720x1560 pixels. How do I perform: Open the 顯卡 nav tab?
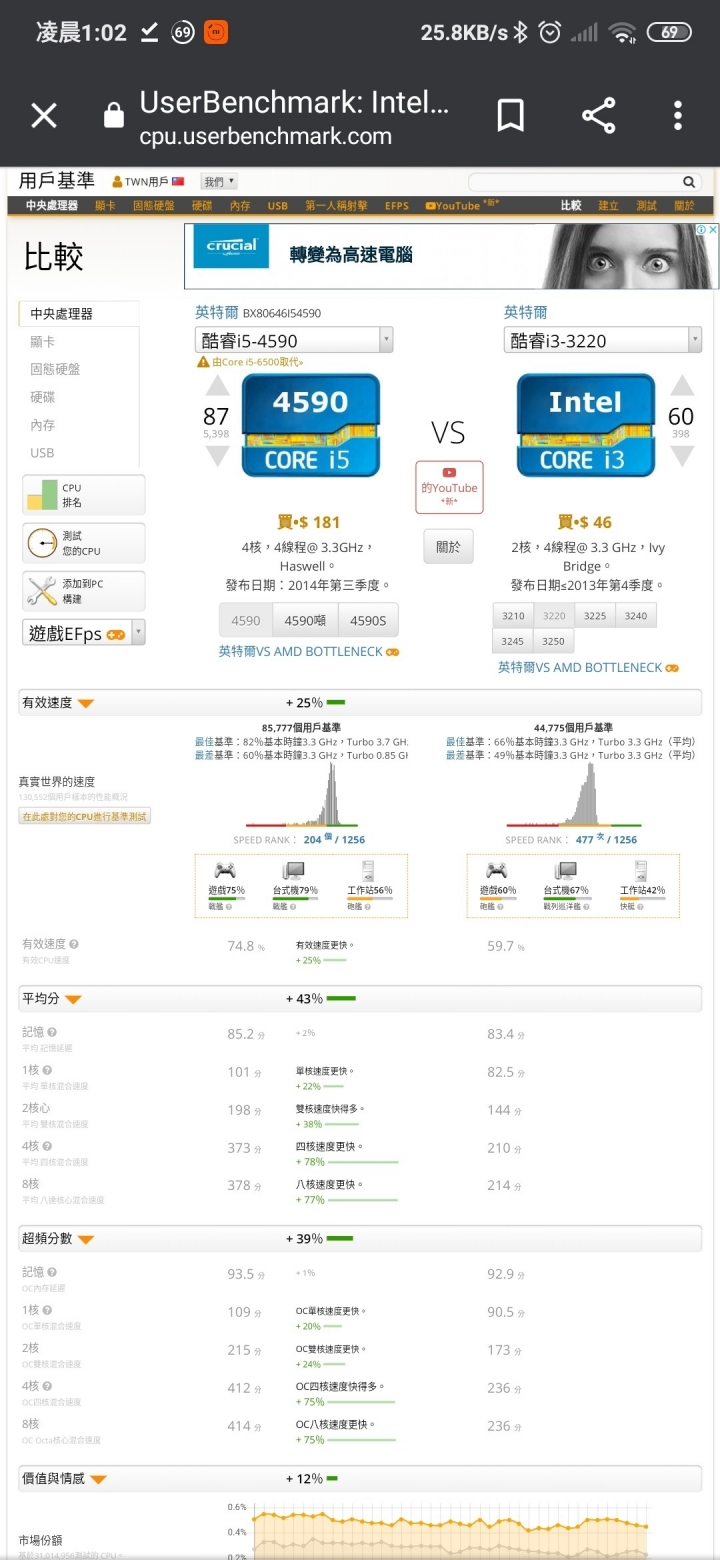point(105,205)
